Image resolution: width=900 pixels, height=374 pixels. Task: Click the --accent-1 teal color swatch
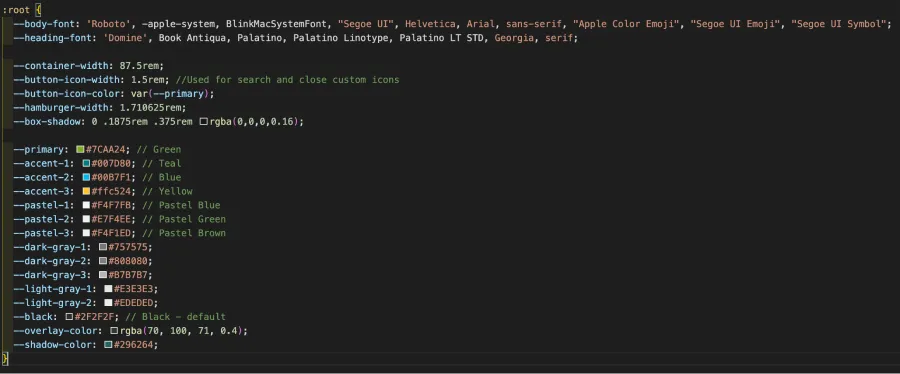(86, 163)
